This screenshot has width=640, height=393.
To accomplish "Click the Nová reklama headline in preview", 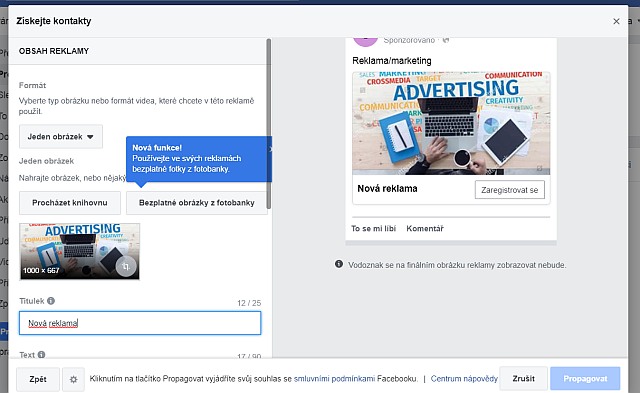I will coord(387,189).
